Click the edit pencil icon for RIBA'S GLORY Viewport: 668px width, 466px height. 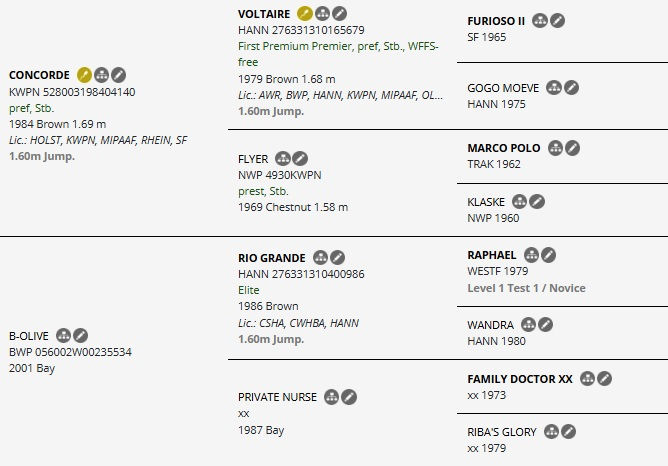[x=570, y=432]
